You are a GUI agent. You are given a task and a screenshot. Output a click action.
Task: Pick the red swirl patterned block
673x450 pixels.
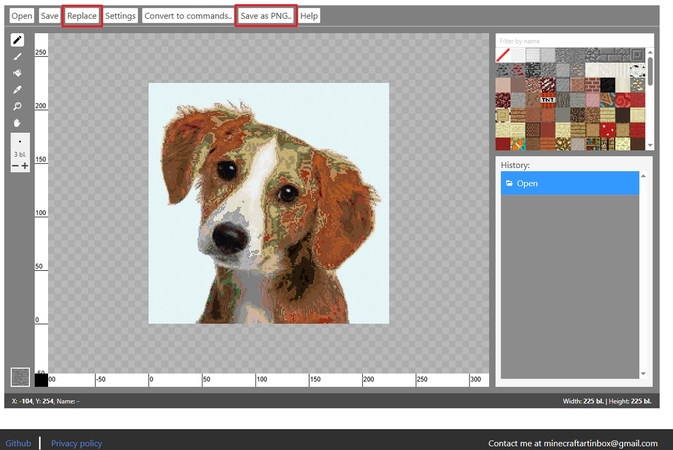[x=623, y=100]
